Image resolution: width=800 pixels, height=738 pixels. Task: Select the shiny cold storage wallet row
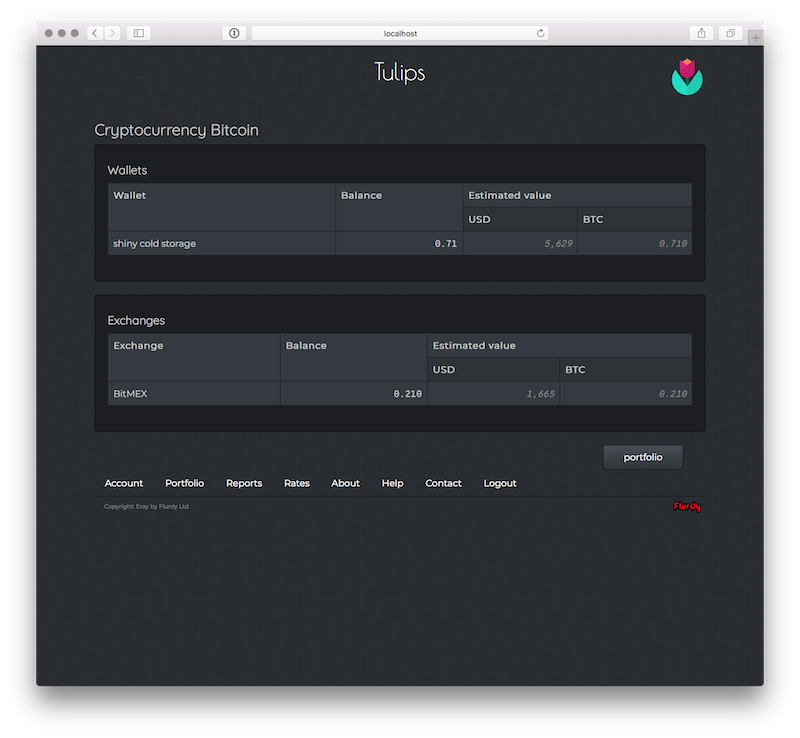[x=155, y=243]
